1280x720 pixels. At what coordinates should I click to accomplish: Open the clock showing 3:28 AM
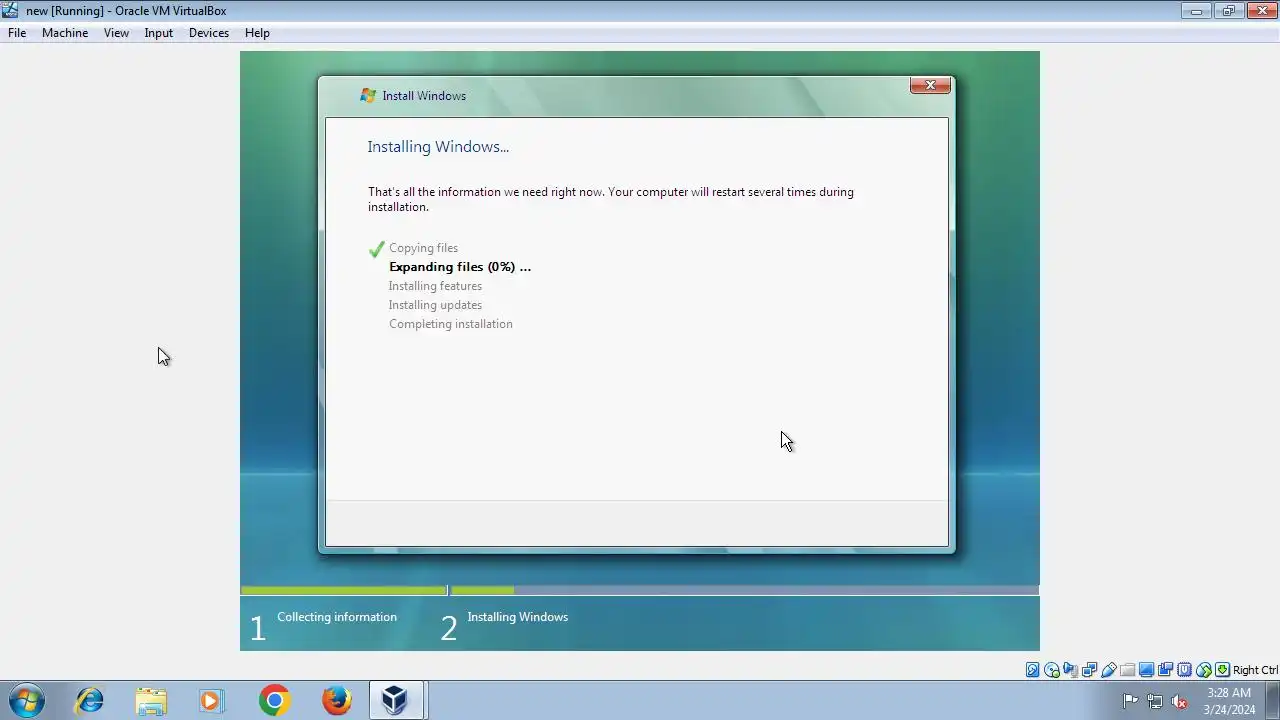coord(1229,701)
